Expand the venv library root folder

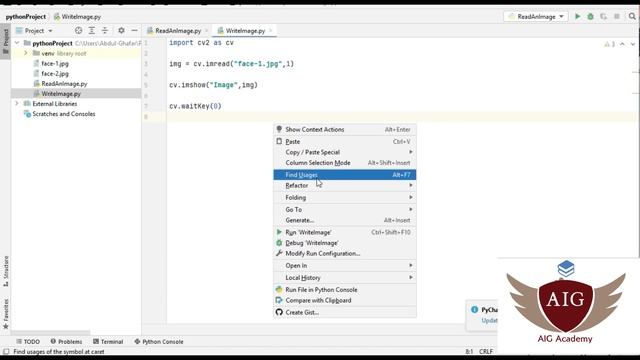tap(25, 53)
